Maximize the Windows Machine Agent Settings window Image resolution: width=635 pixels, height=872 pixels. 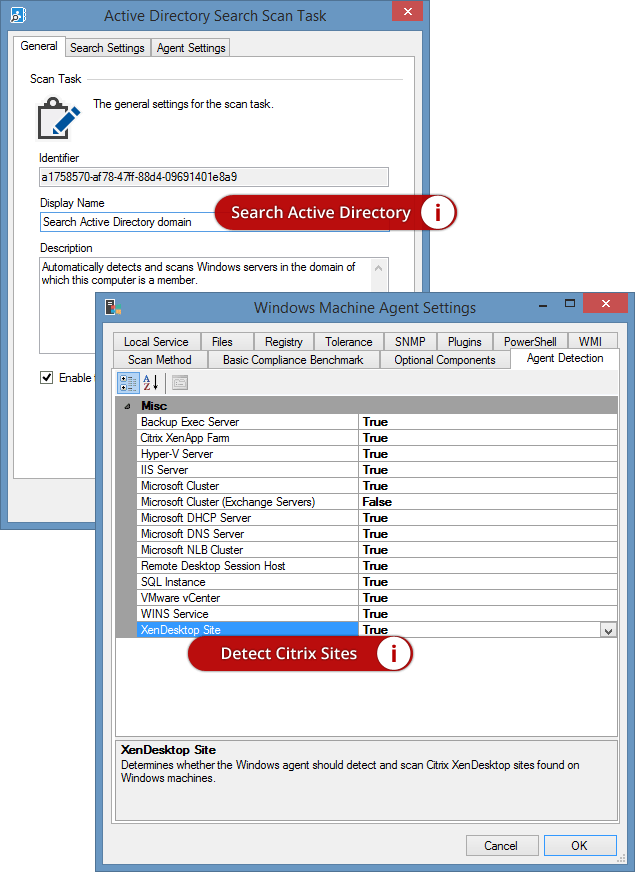coord(569,304)
